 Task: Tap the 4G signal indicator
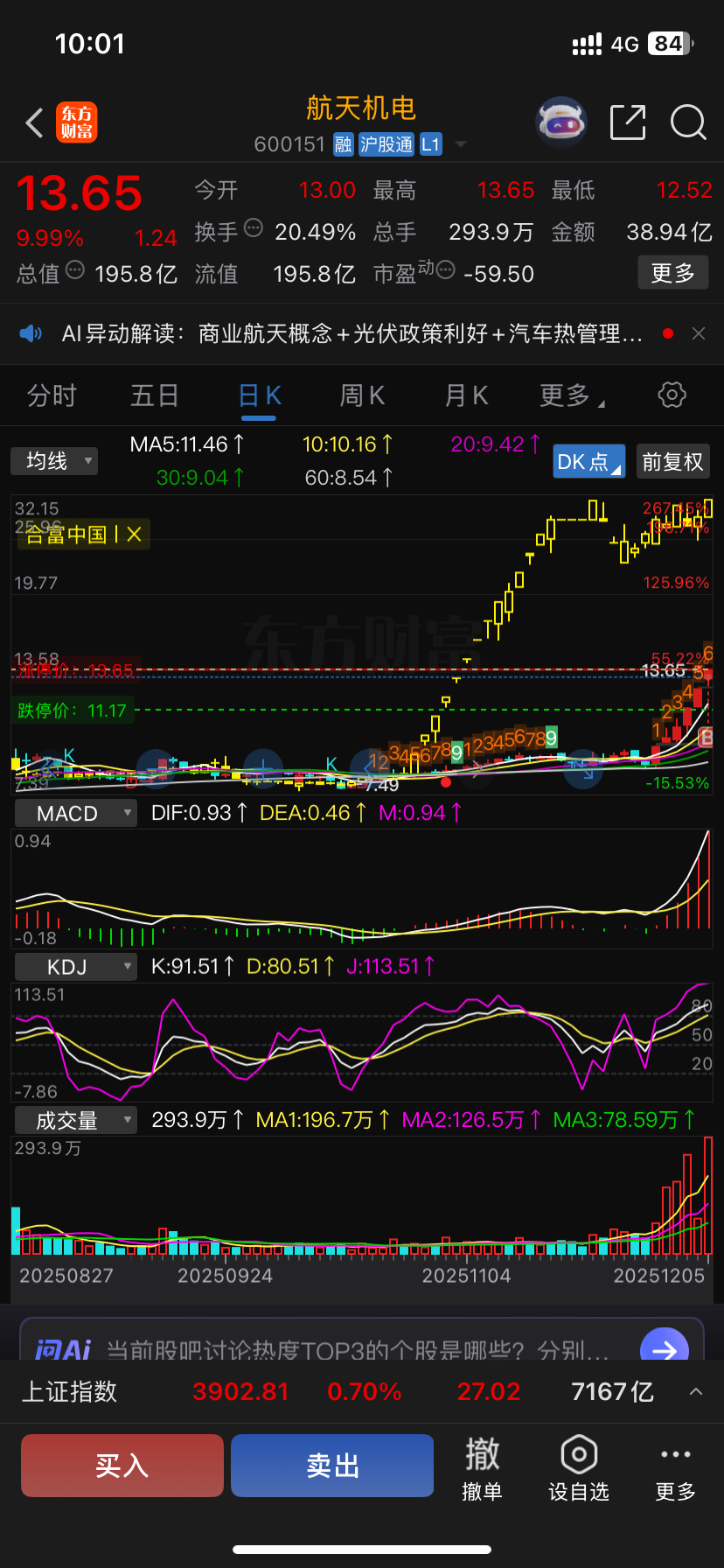625,44
